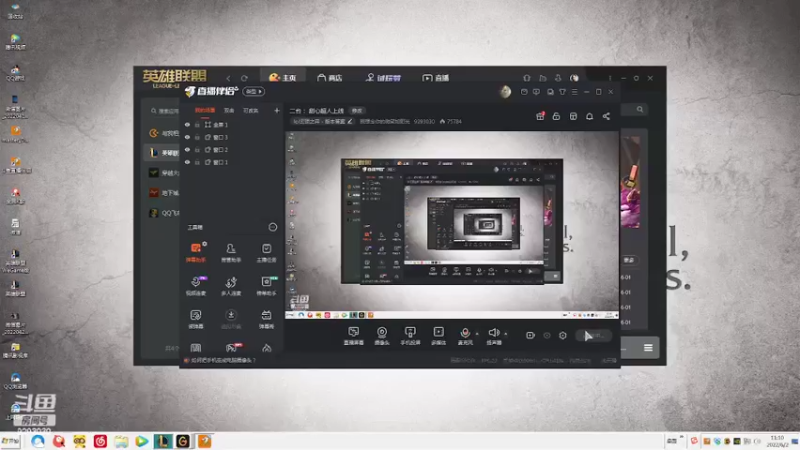Switch to the third scene tab
Screen dimensions: 800x450
point(251,110)
